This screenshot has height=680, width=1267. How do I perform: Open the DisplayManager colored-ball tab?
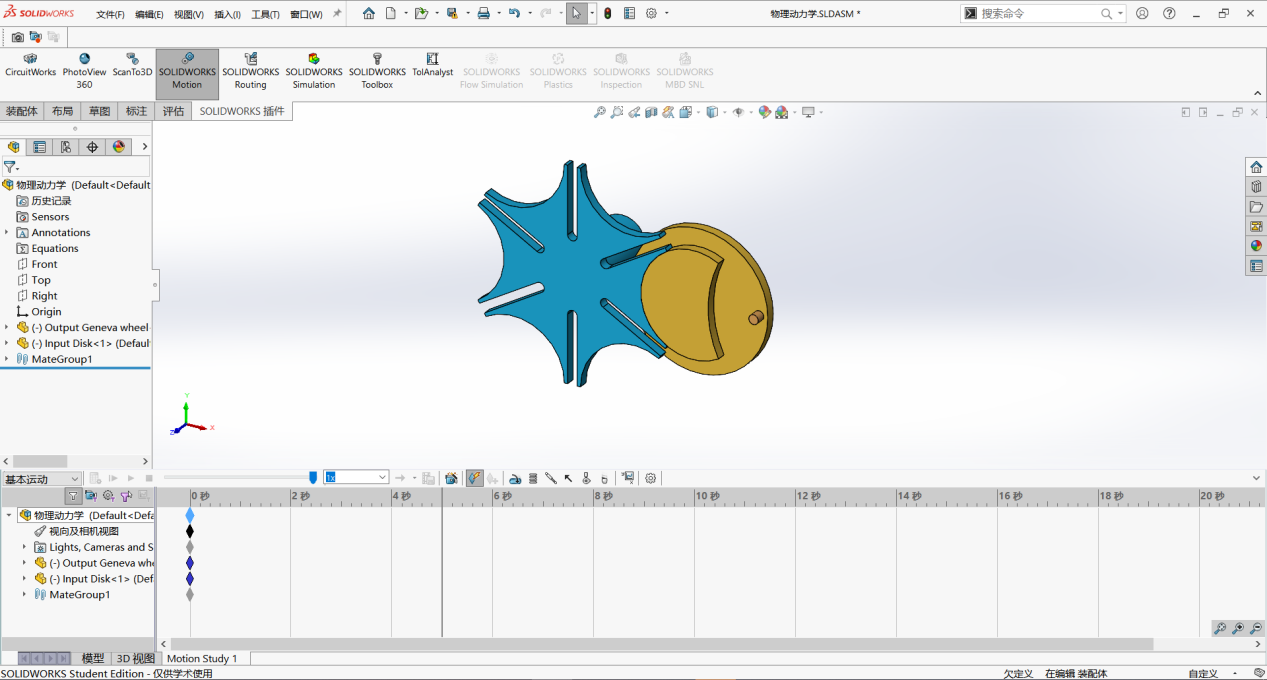118,146
